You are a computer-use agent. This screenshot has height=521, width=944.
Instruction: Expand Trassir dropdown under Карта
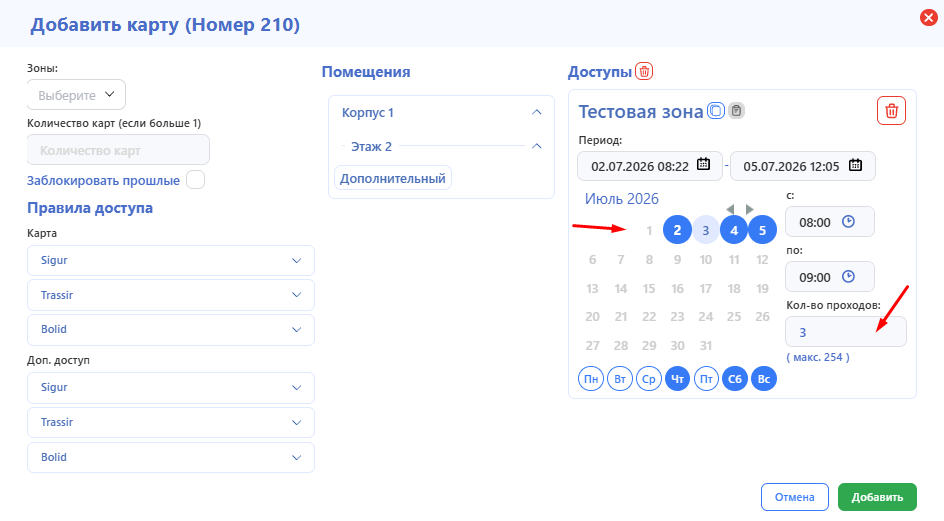[170, 295]
